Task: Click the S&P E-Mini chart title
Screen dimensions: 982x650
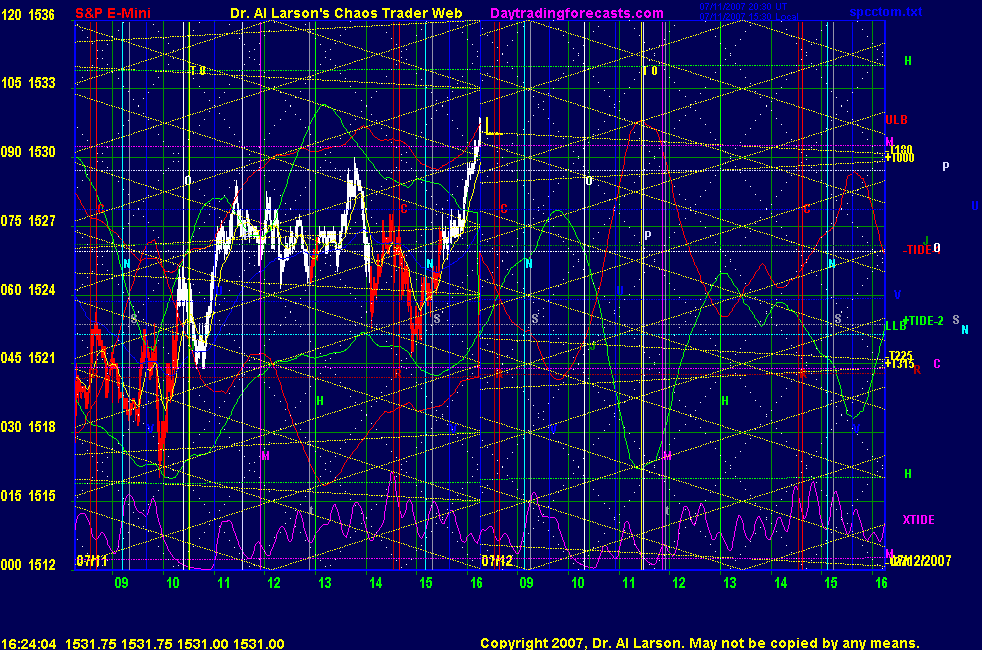Action: click(x=113, y=13)
